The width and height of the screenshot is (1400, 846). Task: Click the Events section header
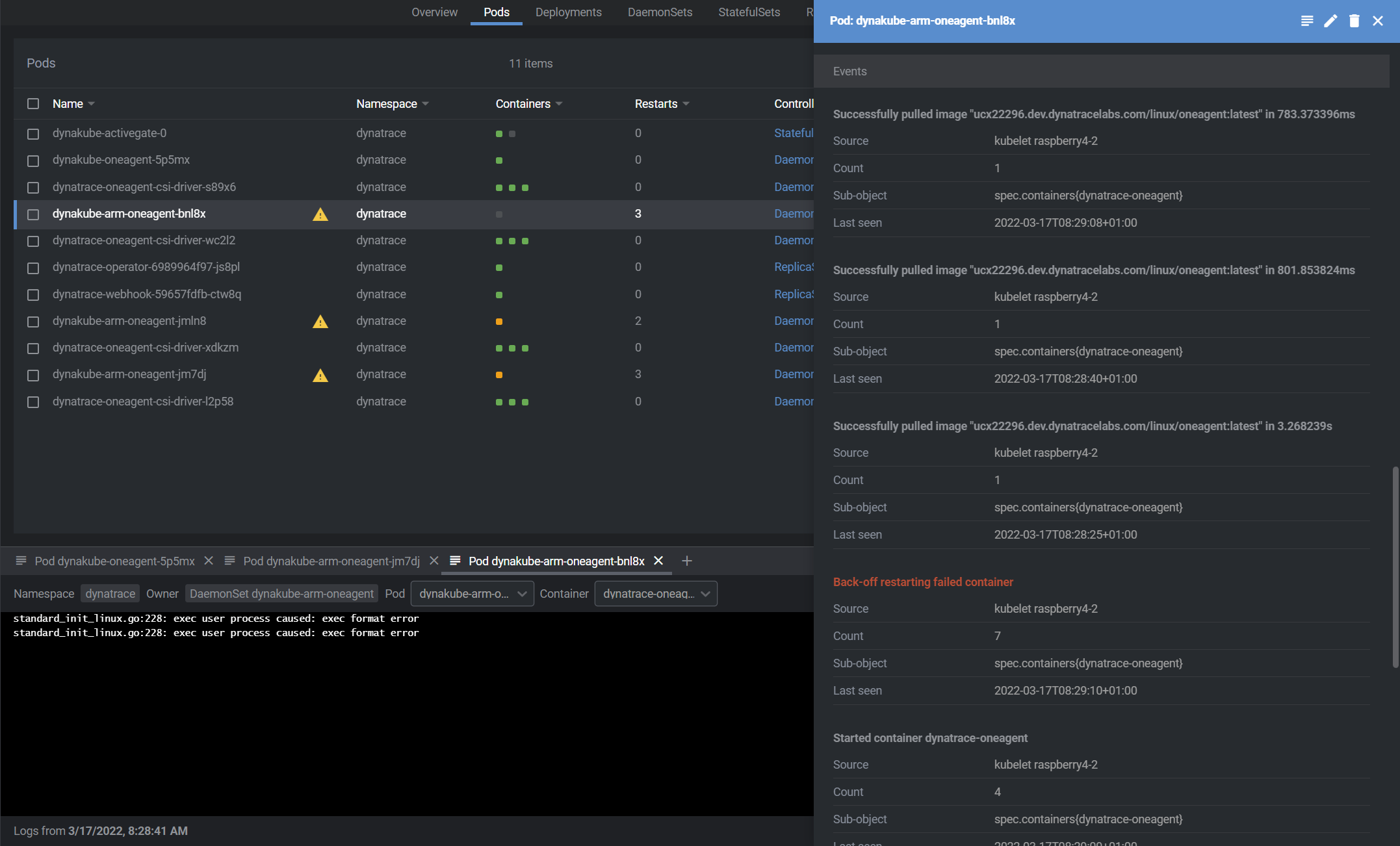[x=1101, y=71]
